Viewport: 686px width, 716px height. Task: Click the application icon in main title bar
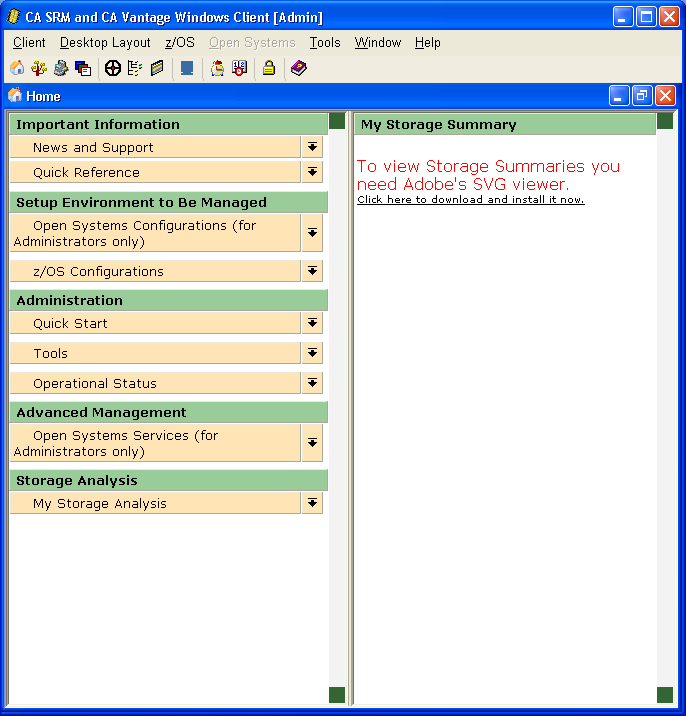click(x=14, y=16)
